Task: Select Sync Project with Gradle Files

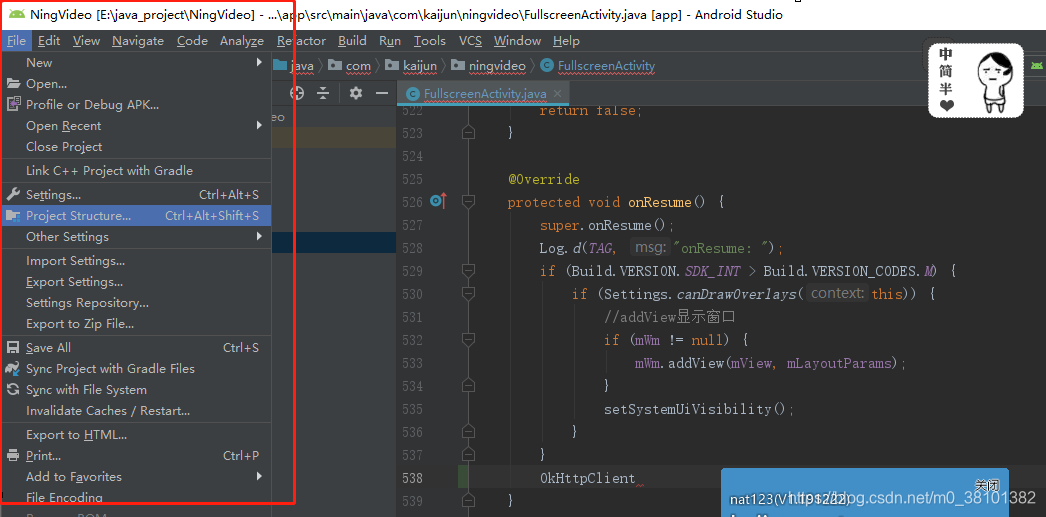Action: pos(136,369)
